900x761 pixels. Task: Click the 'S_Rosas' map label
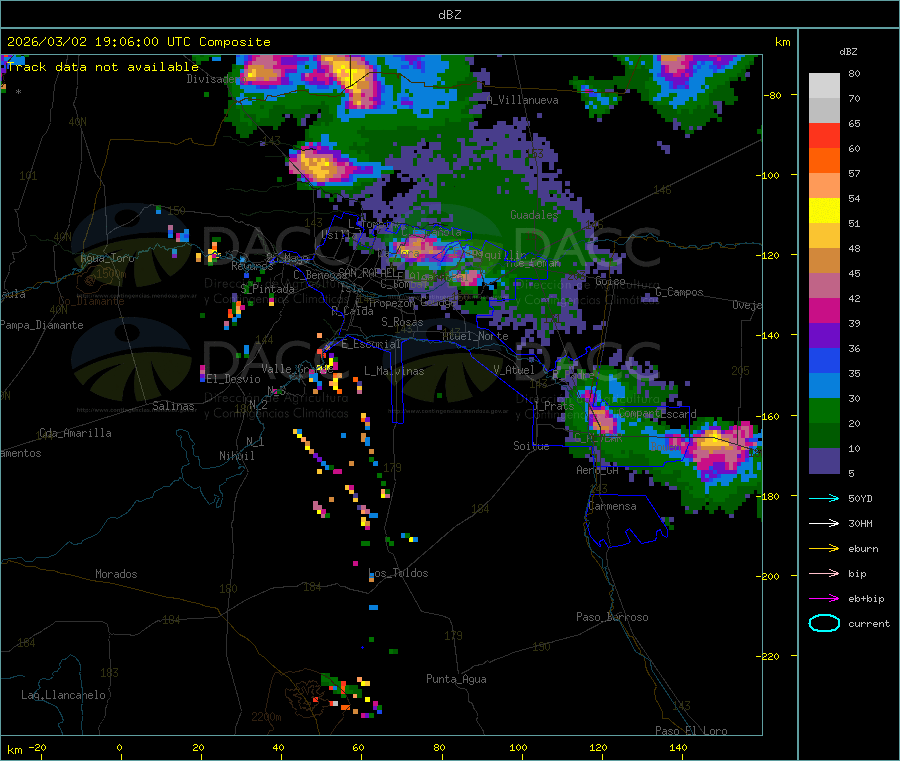(x=402, y=323)
